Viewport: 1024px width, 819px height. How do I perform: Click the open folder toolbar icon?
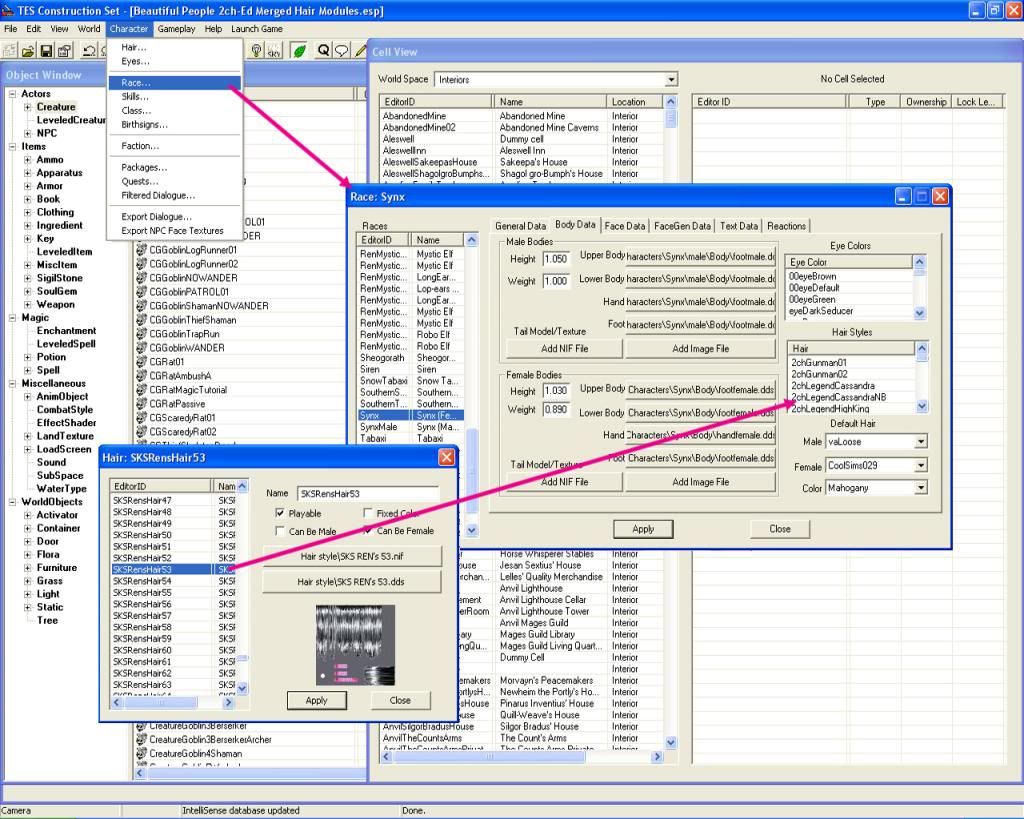coord(27,50)
